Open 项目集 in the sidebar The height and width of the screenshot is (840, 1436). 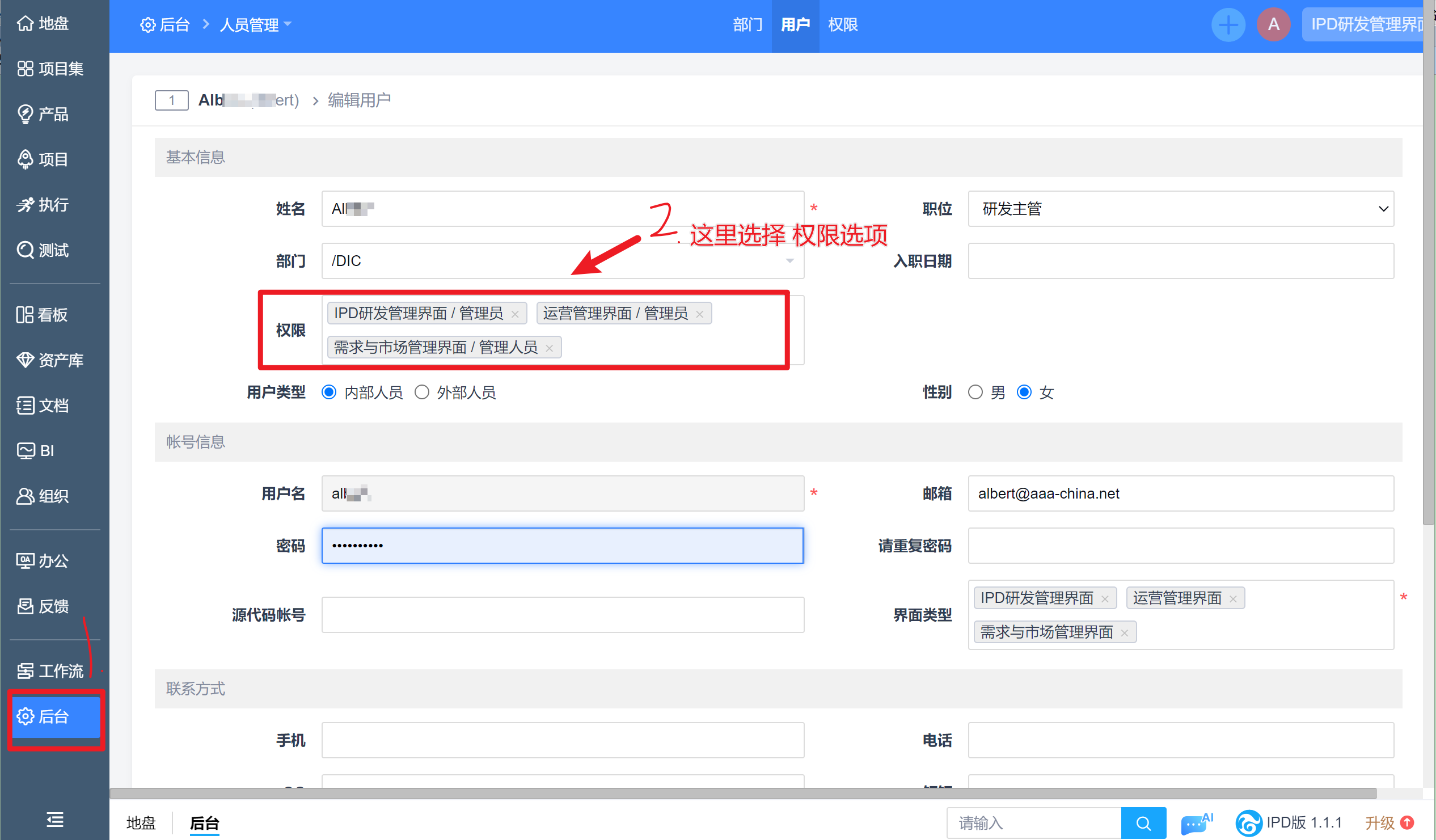tap(50, 69)
